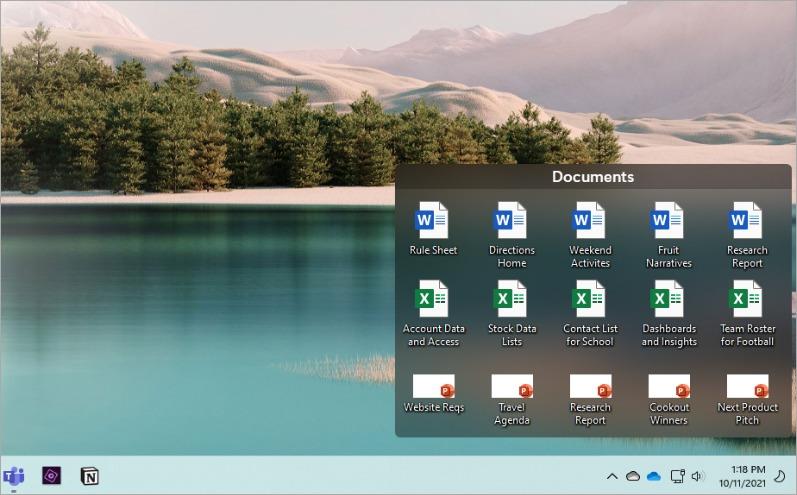Open Dashboards and Insights Excel file
This screenshot has width=797, height=495.
point(668,314)
